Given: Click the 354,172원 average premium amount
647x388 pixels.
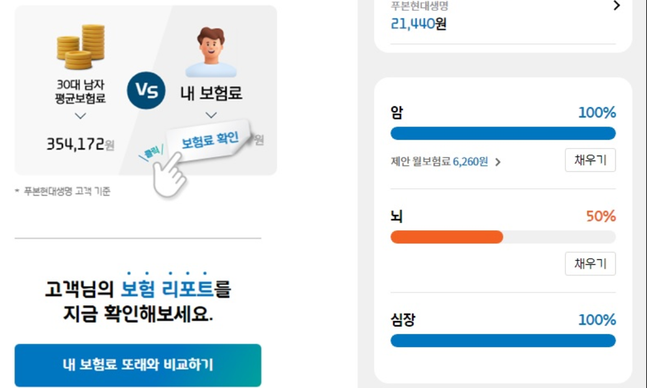Looking at the screenshot, I should tap(80, 144).
